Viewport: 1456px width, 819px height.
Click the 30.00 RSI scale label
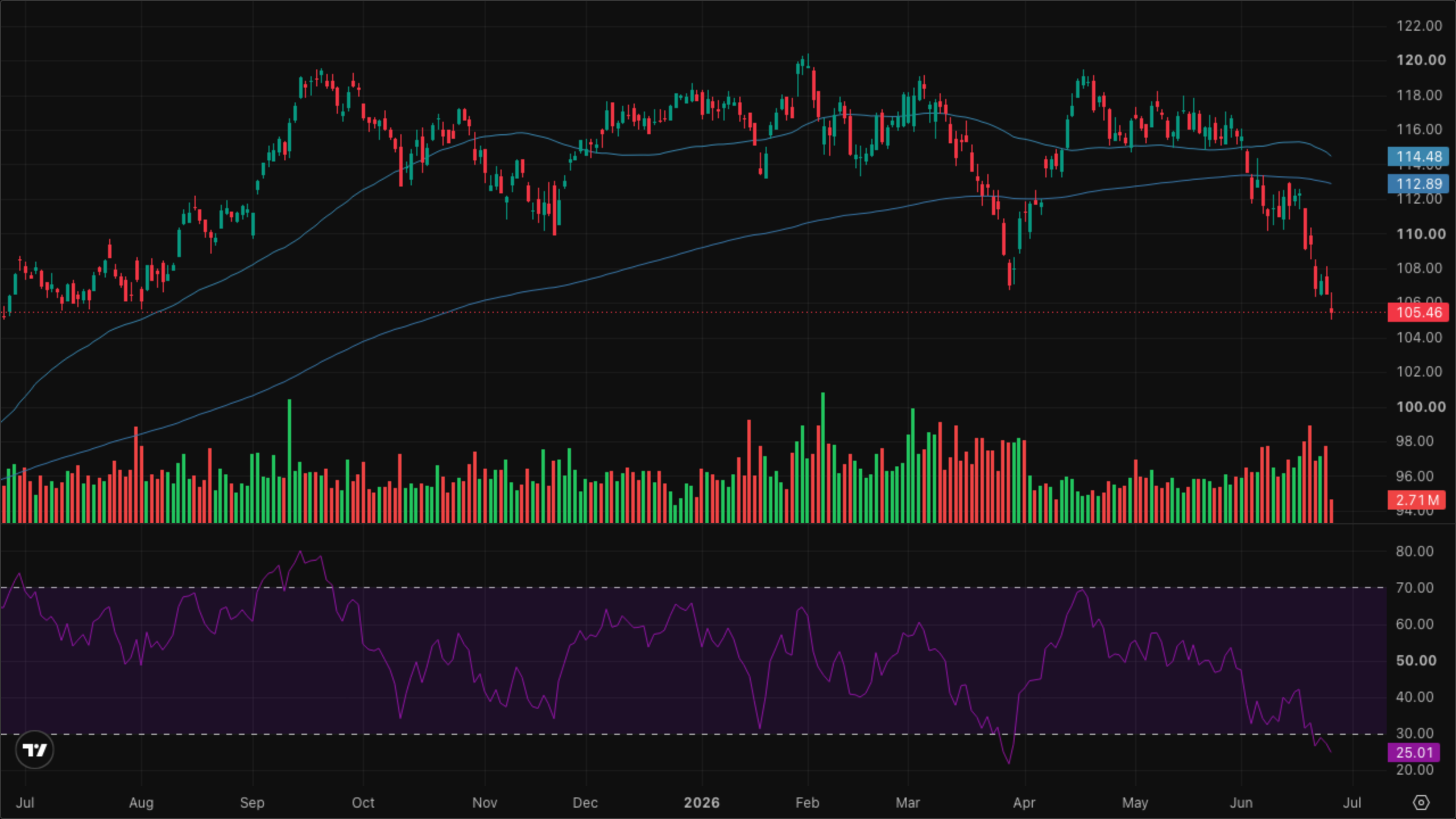(1414, 733)
